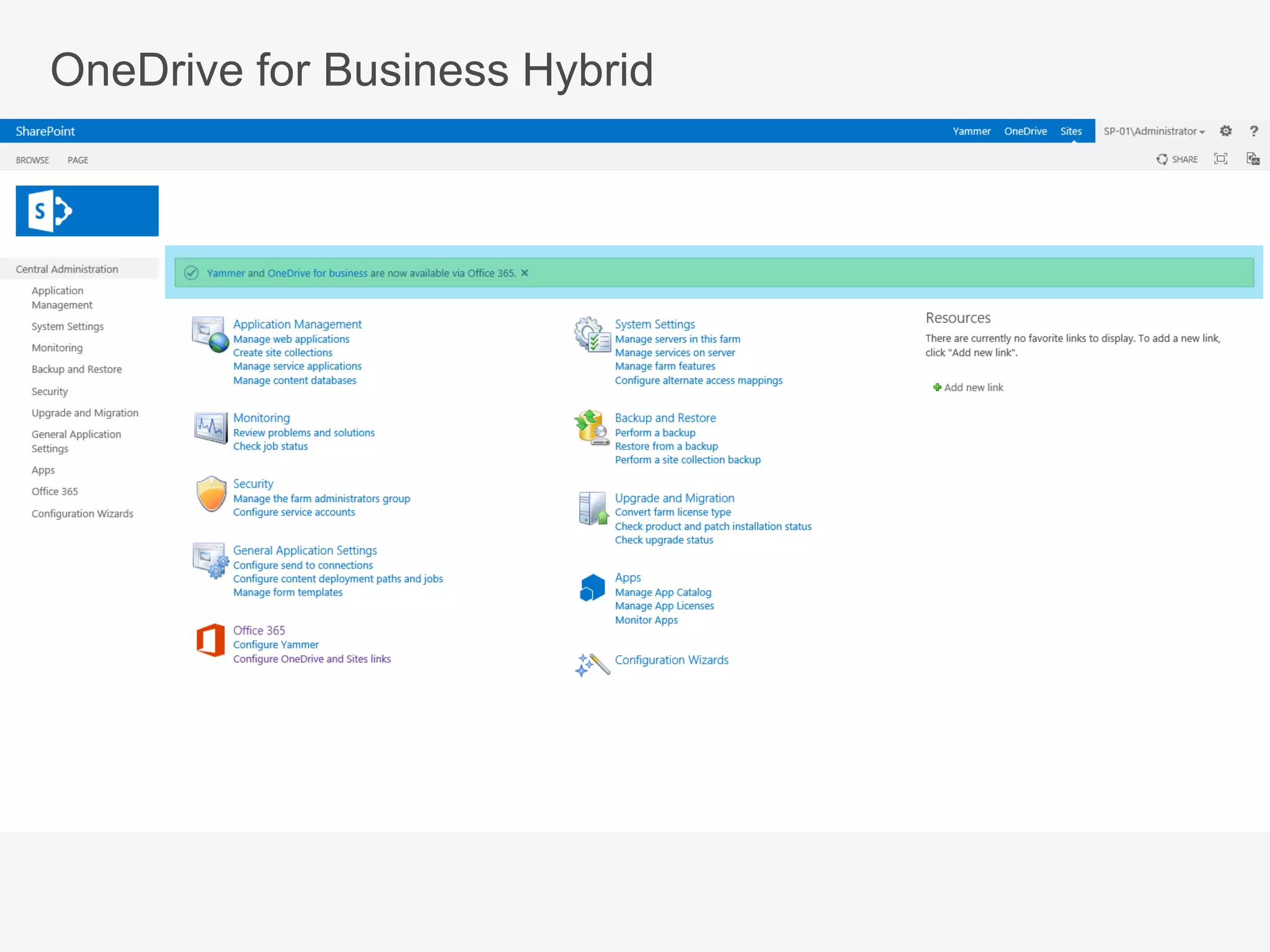Select Central Administration in the sidebar
The width and height of the screenshot is (1270, 952).
pyautogui.click(x=67, y=269)
